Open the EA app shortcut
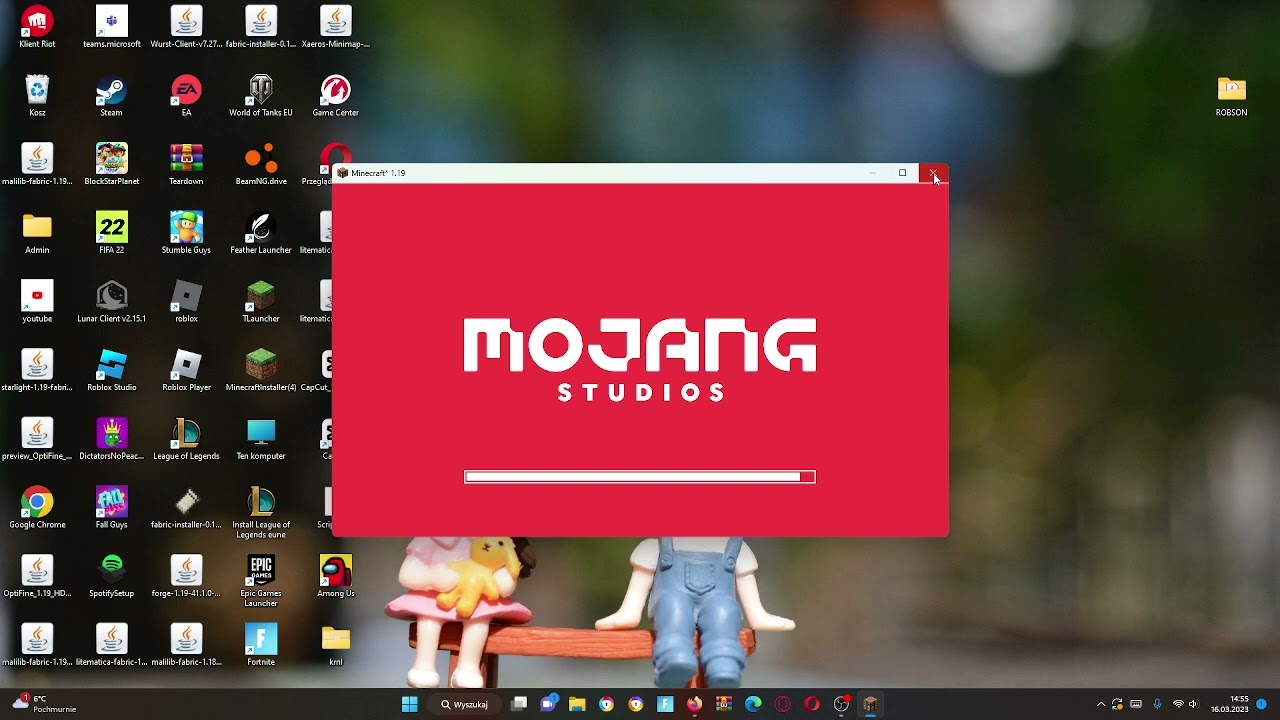 (x=186, y=96)
